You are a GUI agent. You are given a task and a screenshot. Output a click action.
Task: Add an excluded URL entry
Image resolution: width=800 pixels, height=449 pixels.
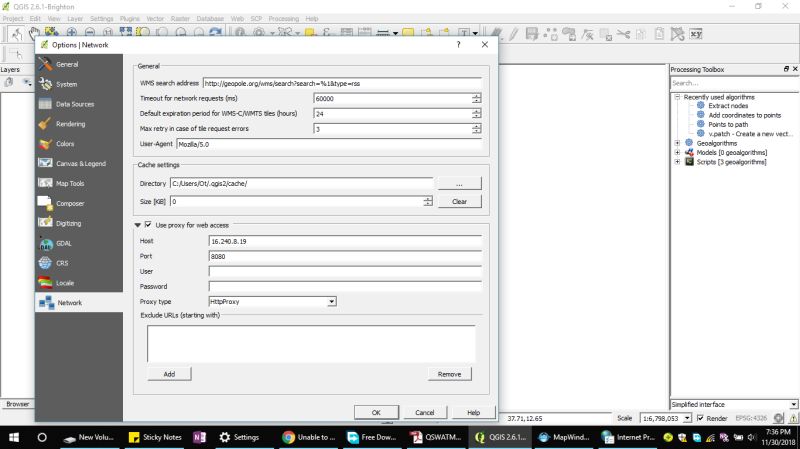169,374
